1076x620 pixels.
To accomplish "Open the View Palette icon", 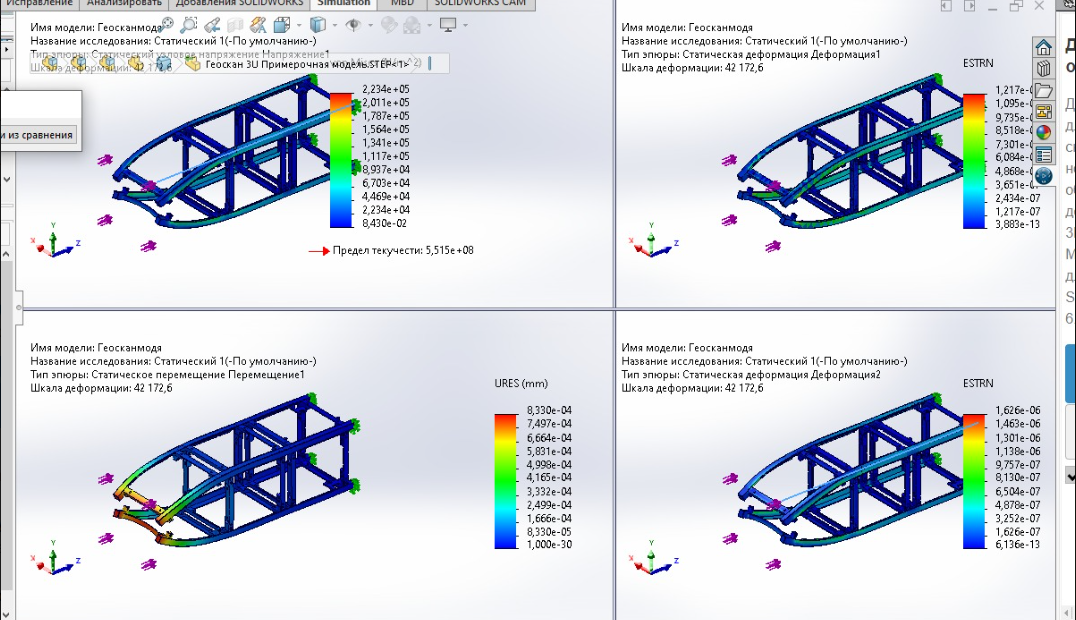I will (1043, 111).
